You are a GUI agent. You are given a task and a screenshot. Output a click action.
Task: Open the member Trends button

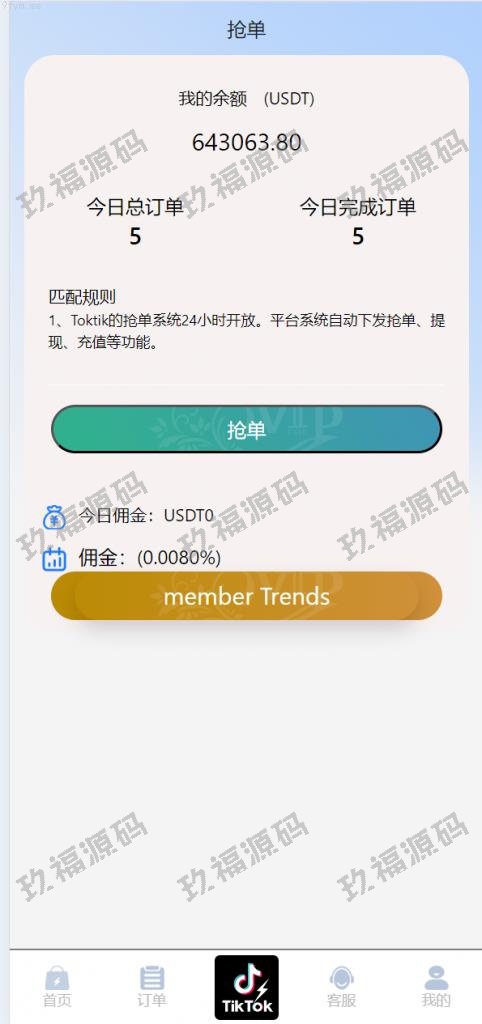click(x=246, y=596)
